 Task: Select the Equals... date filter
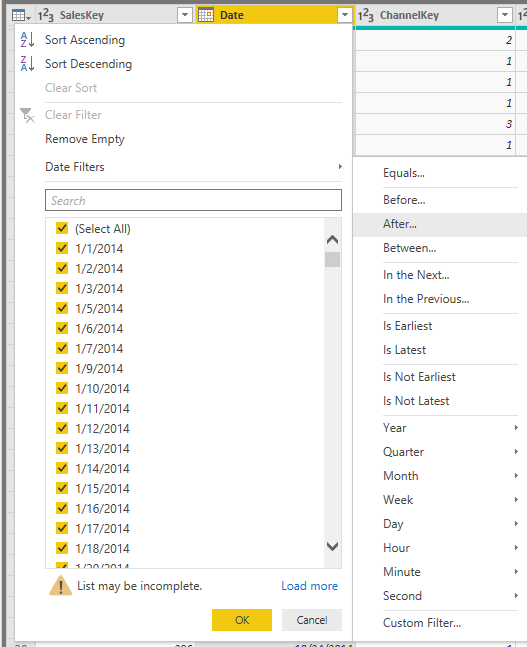pyautogui.click(x=404, y=173)
